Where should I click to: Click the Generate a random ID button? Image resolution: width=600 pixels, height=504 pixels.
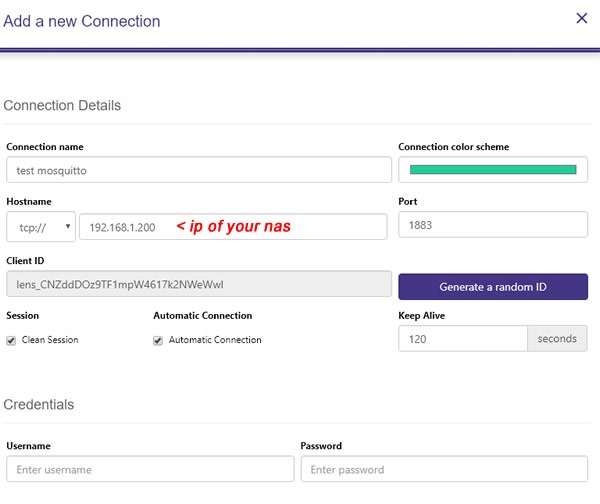pyautogui.click(x=493, y=287)
